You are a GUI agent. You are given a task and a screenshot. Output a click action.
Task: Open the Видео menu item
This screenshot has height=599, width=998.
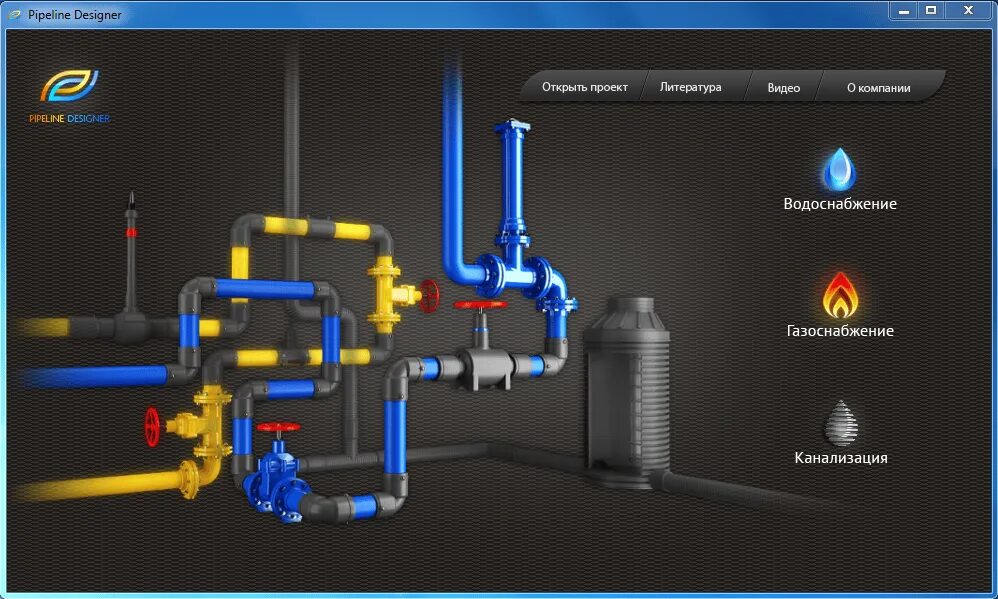tap(784, 88)
